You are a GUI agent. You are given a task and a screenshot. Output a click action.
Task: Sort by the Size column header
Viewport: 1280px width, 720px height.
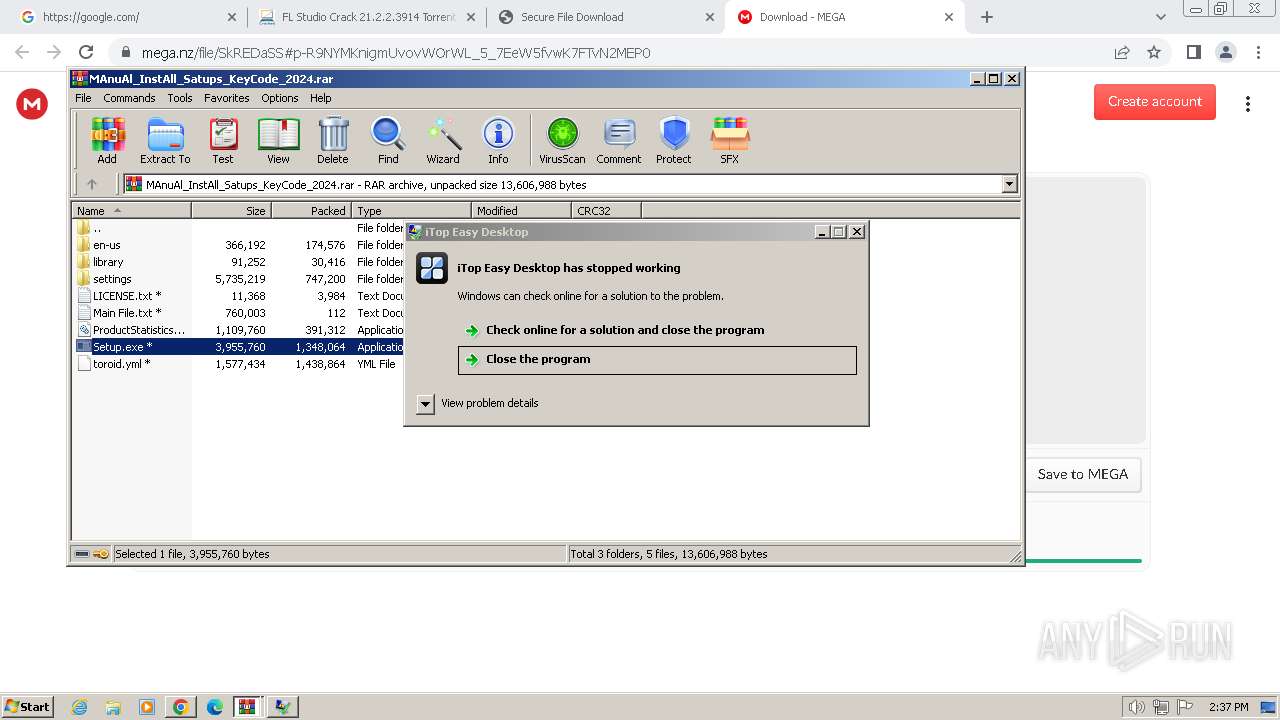[231, 211]
